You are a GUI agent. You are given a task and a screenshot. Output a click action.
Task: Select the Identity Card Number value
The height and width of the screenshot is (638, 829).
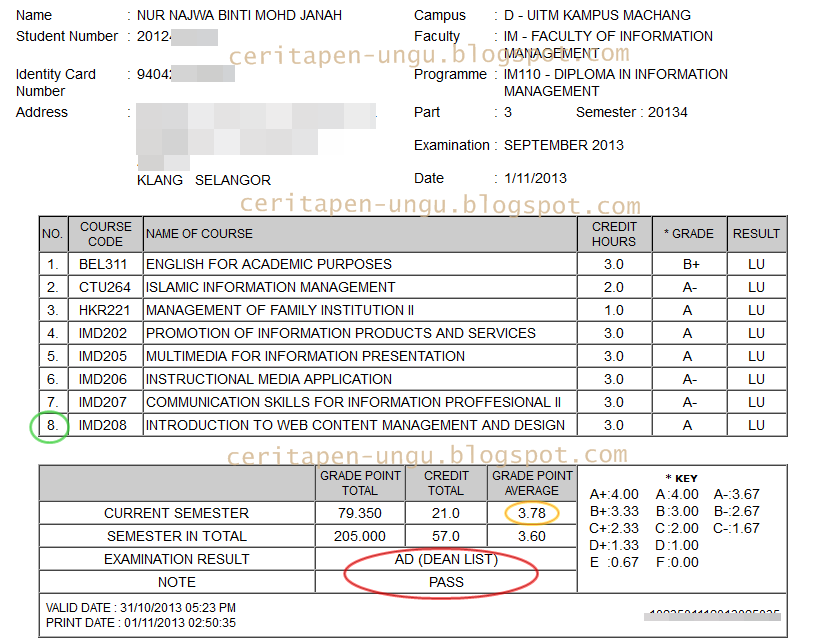175,74
